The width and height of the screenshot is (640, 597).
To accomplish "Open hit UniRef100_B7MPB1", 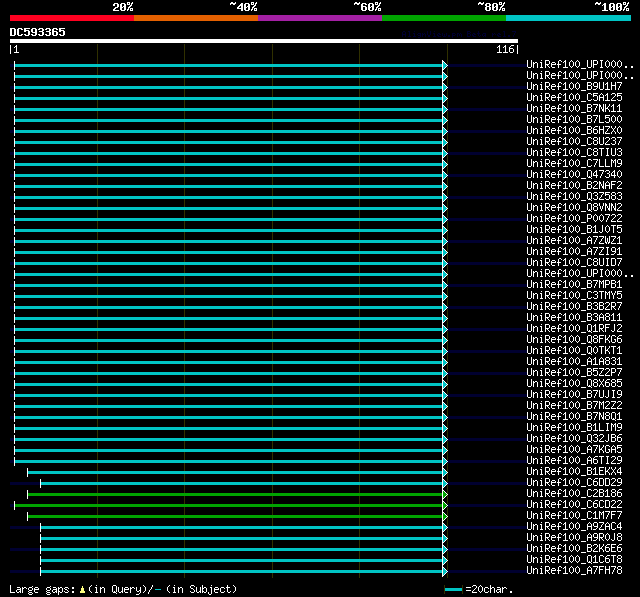I will point(574,285).
